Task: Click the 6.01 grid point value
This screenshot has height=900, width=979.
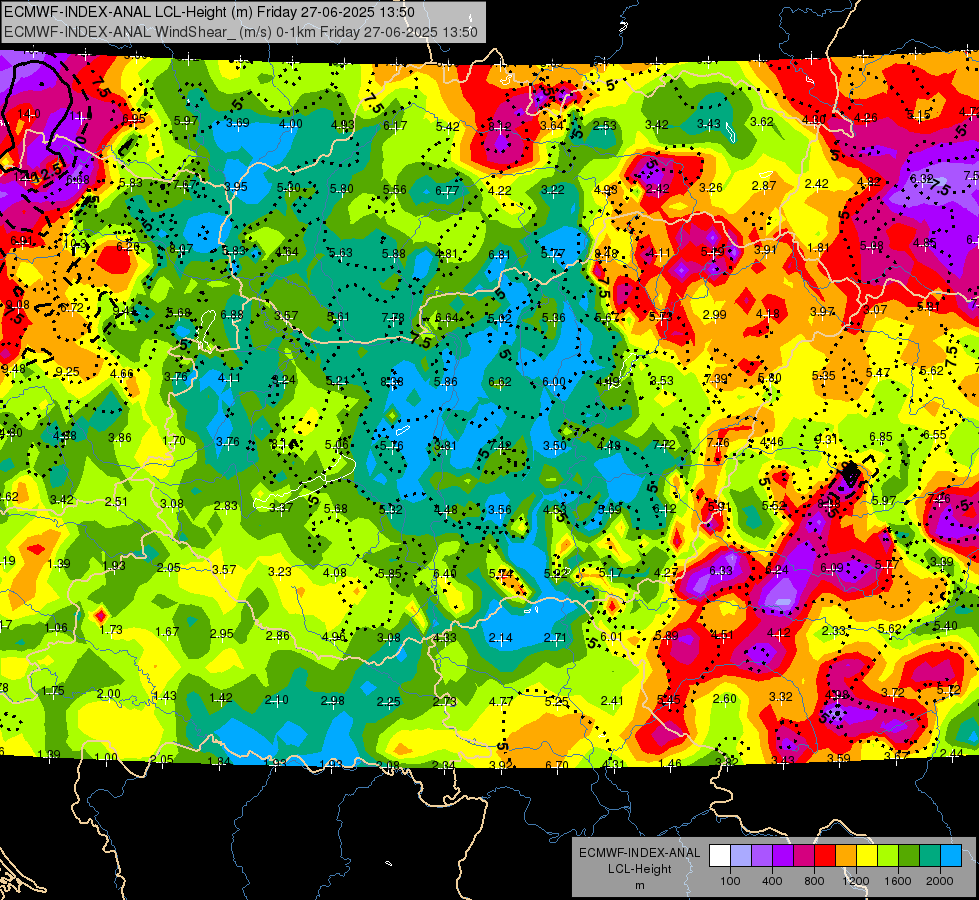Action: (x=611, y=636)
